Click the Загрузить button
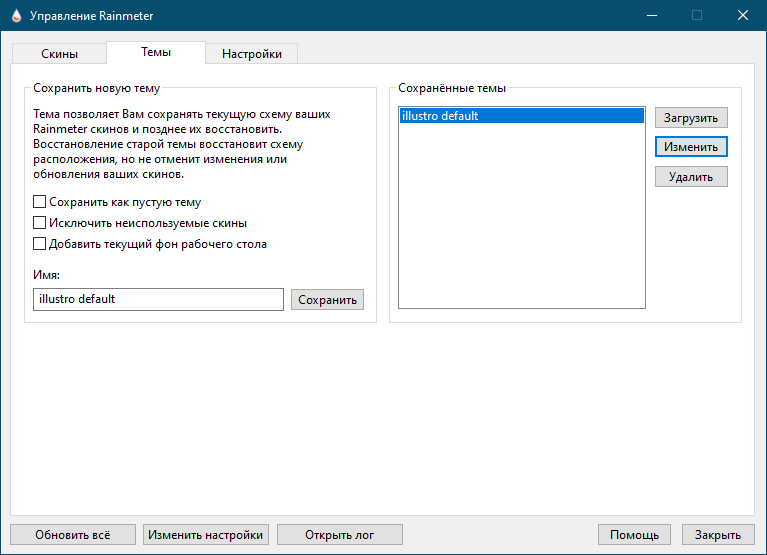Screen dimensions: 767x555 coord(691,118)
